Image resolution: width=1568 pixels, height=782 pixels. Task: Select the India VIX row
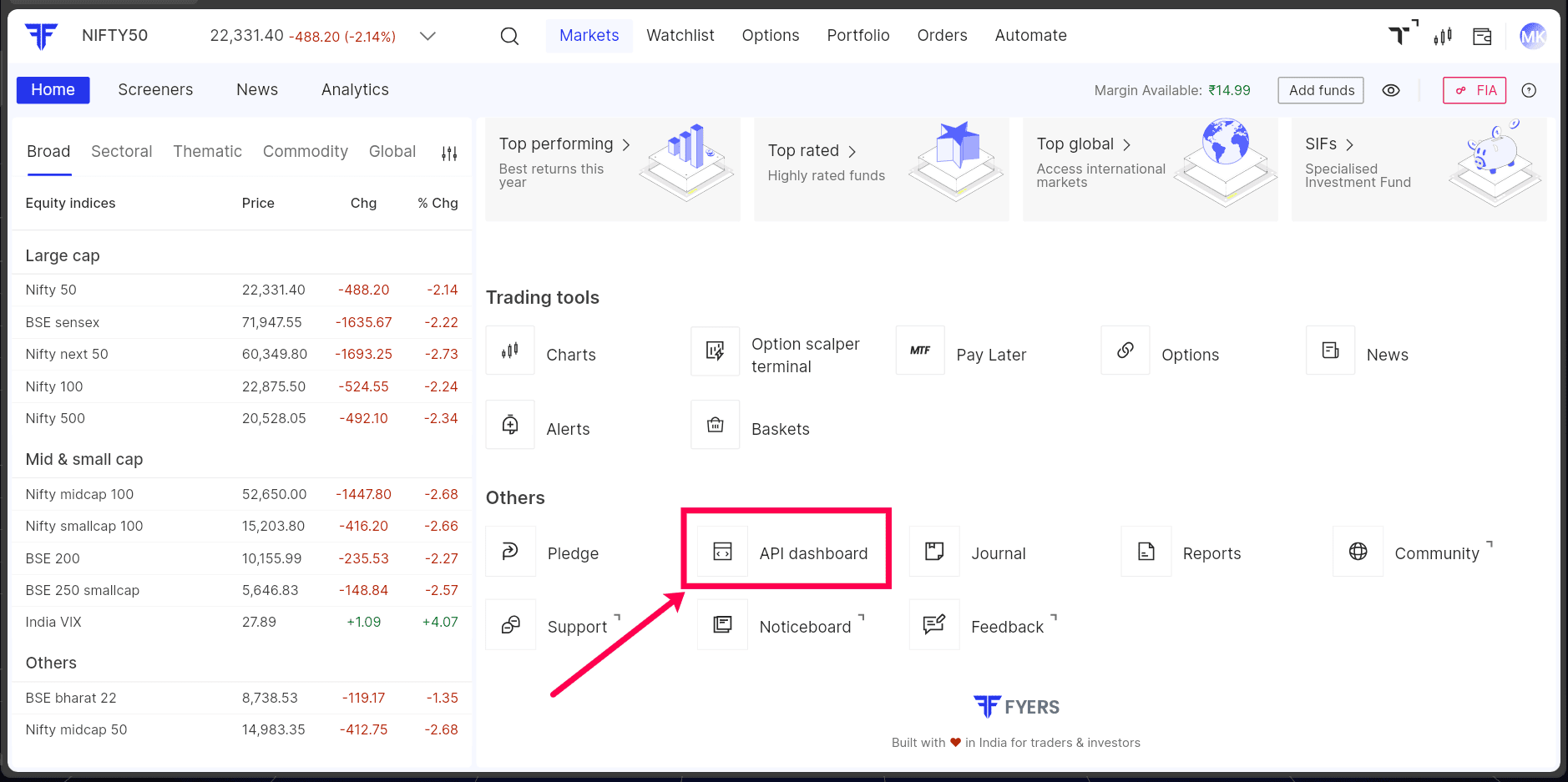click(x=240, y=623)
